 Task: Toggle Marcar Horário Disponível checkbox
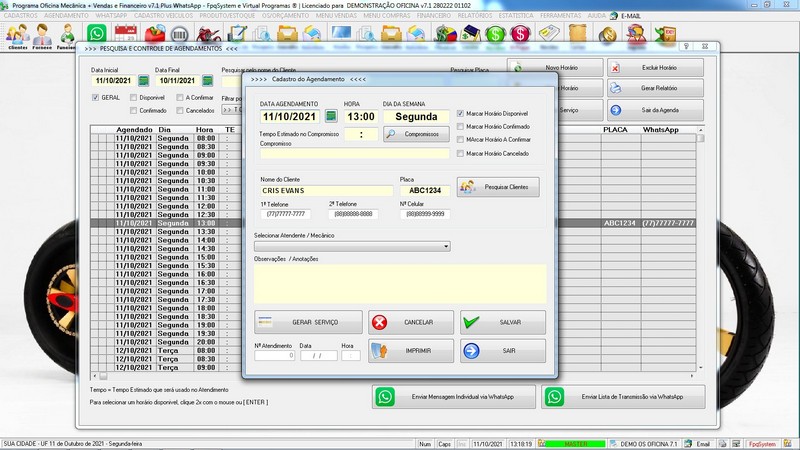click(460, 113)
